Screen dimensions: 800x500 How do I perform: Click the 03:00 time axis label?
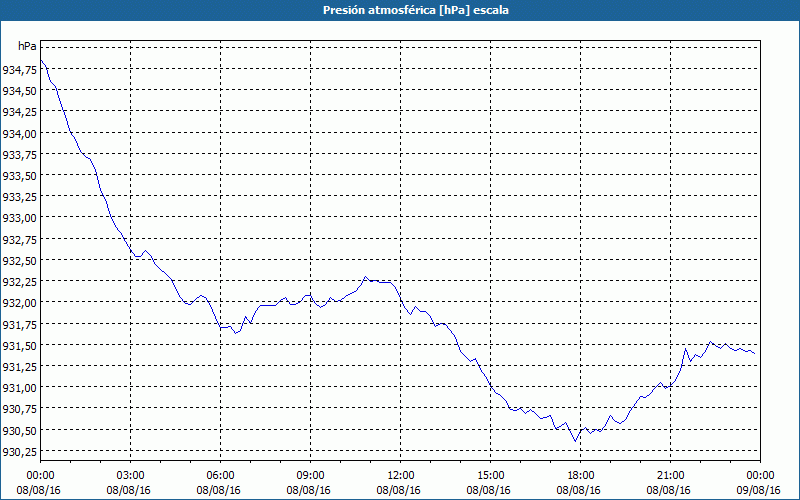coord(130,476)
